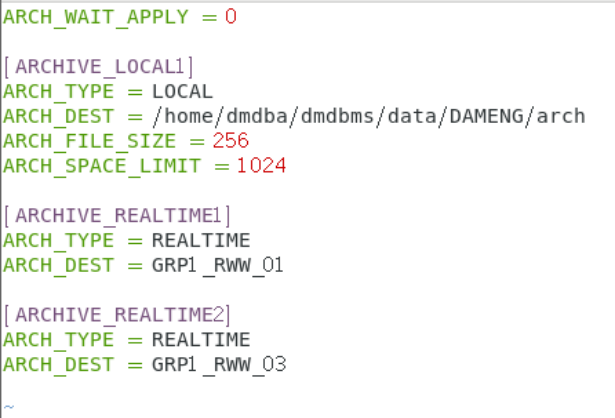The image size is (615, 418).
Task: Click the ARCH_WAIT_APPLY value 0
Action: click(x=231, y=16)
